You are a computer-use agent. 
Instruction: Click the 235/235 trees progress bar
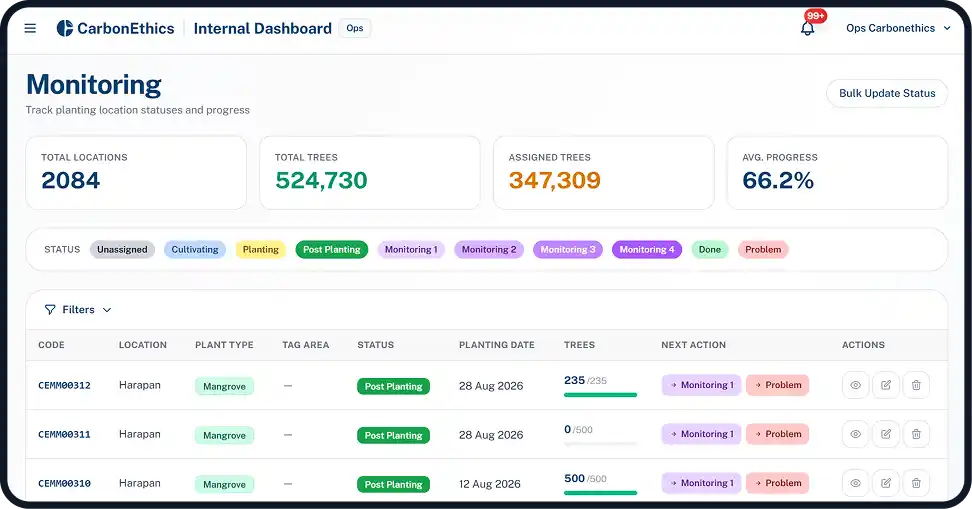(600, 395)
